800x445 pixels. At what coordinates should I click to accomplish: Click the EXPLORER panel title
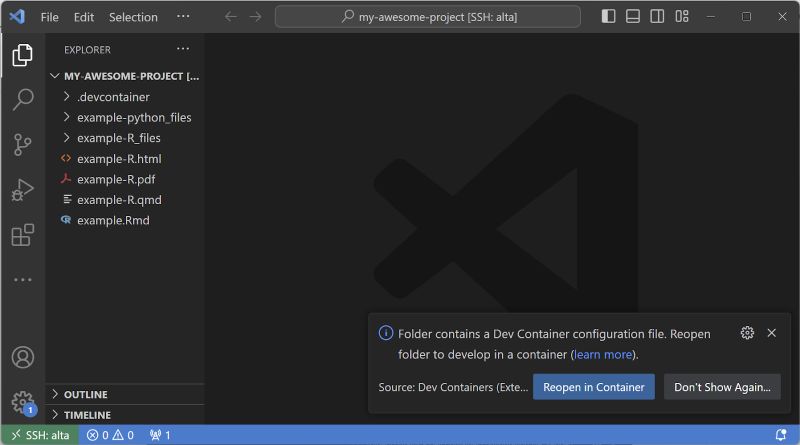87,50
